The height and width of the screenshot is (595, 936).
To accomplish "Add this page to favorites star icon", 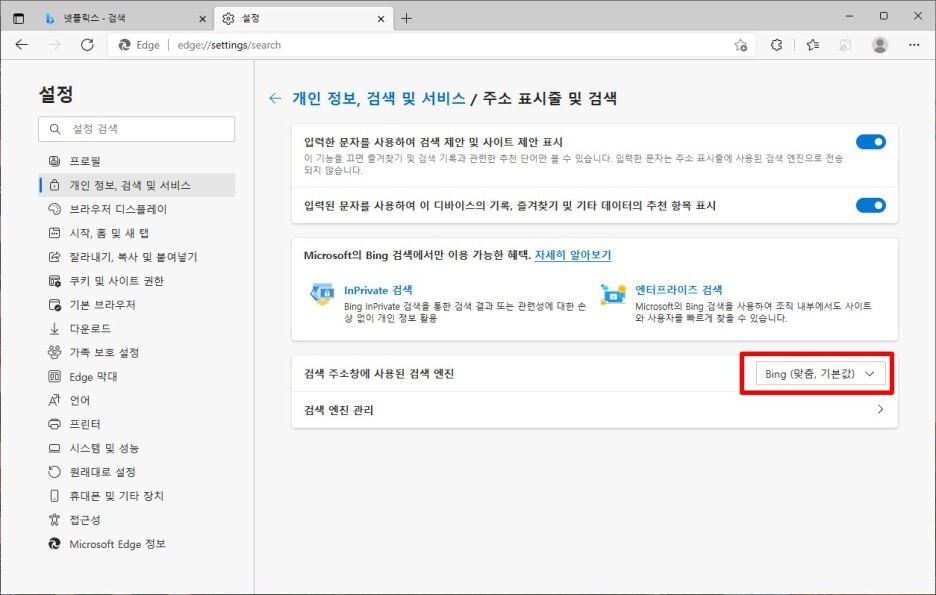I will (741, 45).
